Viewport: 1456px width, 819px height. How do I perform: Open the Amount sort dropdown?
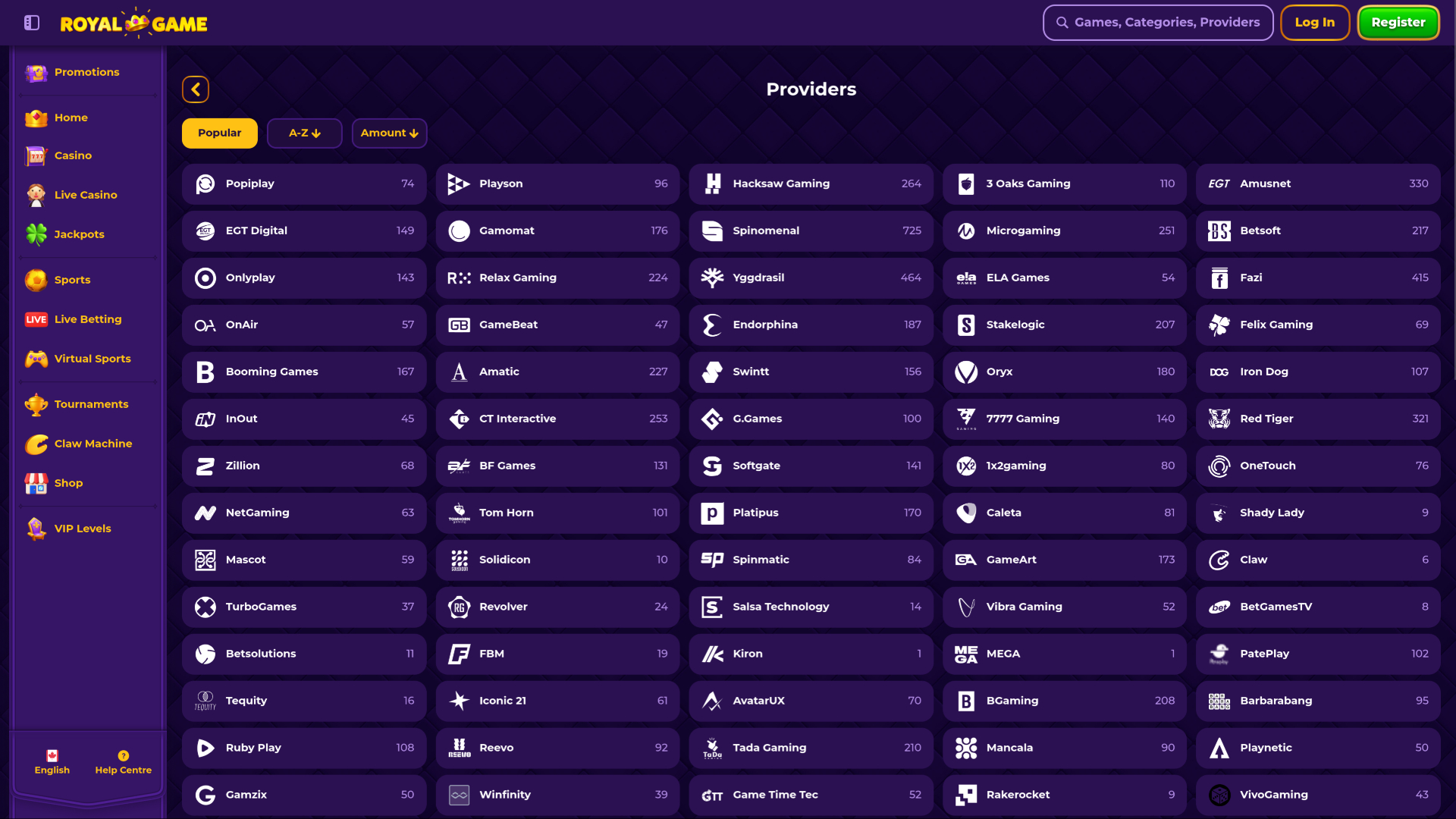[x=389, y=133]
